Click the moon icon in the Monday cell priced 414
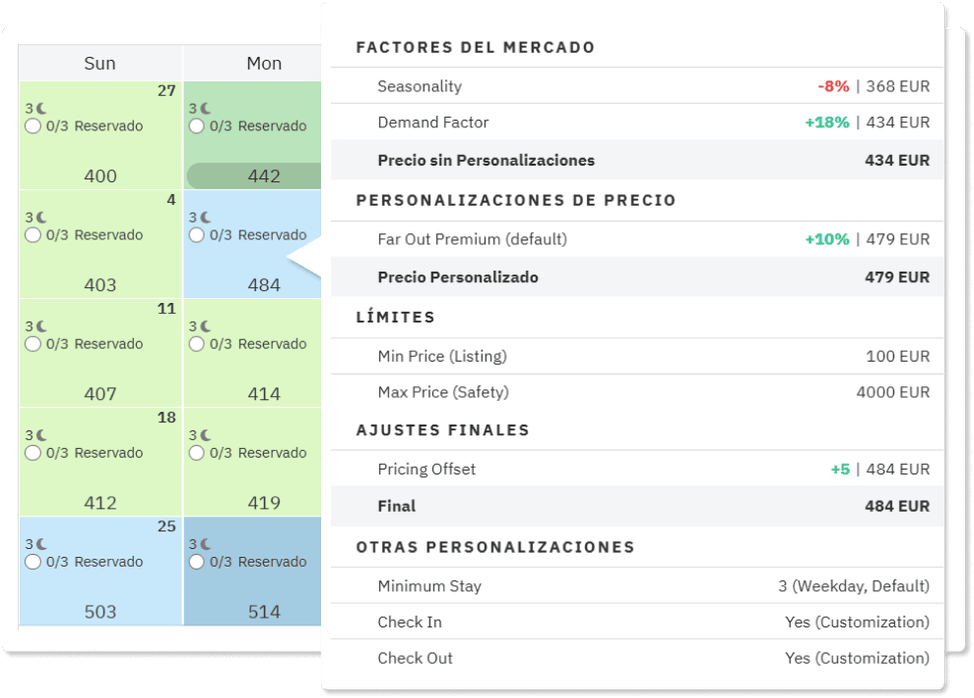 point(206,326)
